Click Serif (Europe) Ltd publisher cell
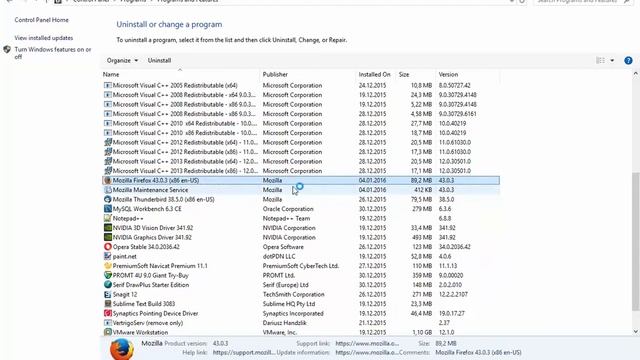This screenshot has width=640, height=360. point(286,284)
